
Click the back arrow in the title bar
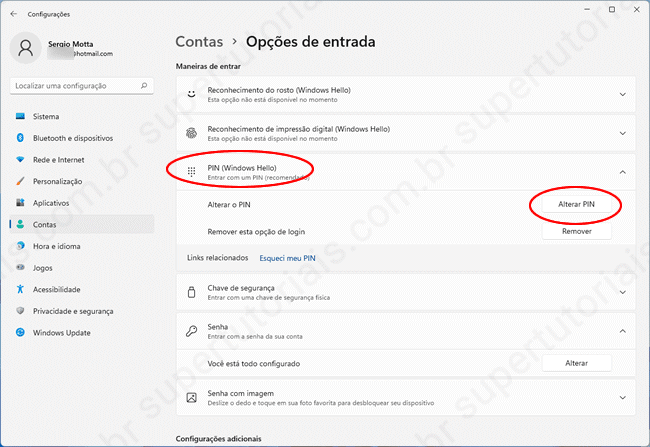coord(13,15)
